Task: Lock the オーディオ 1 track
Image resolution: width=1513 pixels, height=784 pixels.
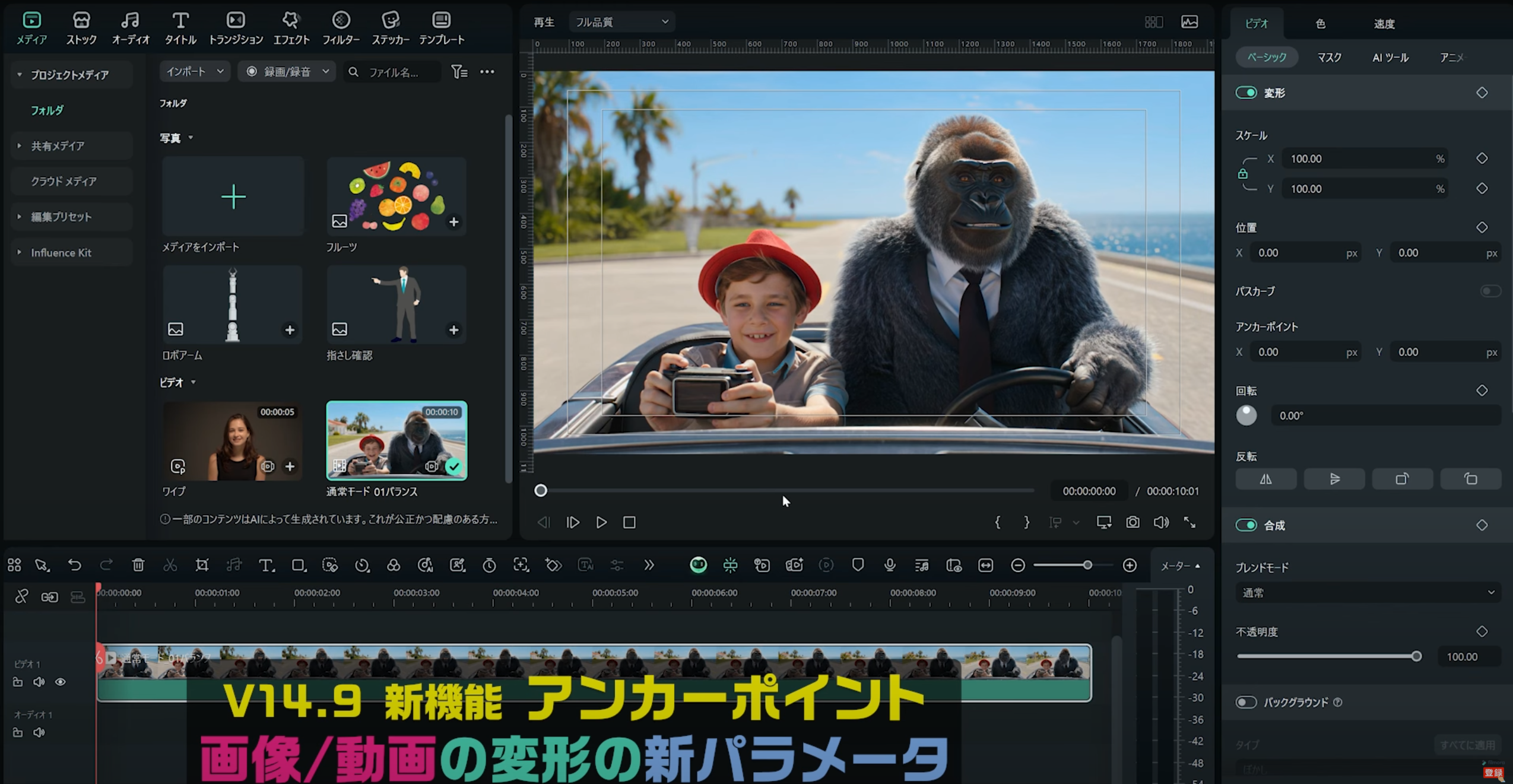Action: 18,732
